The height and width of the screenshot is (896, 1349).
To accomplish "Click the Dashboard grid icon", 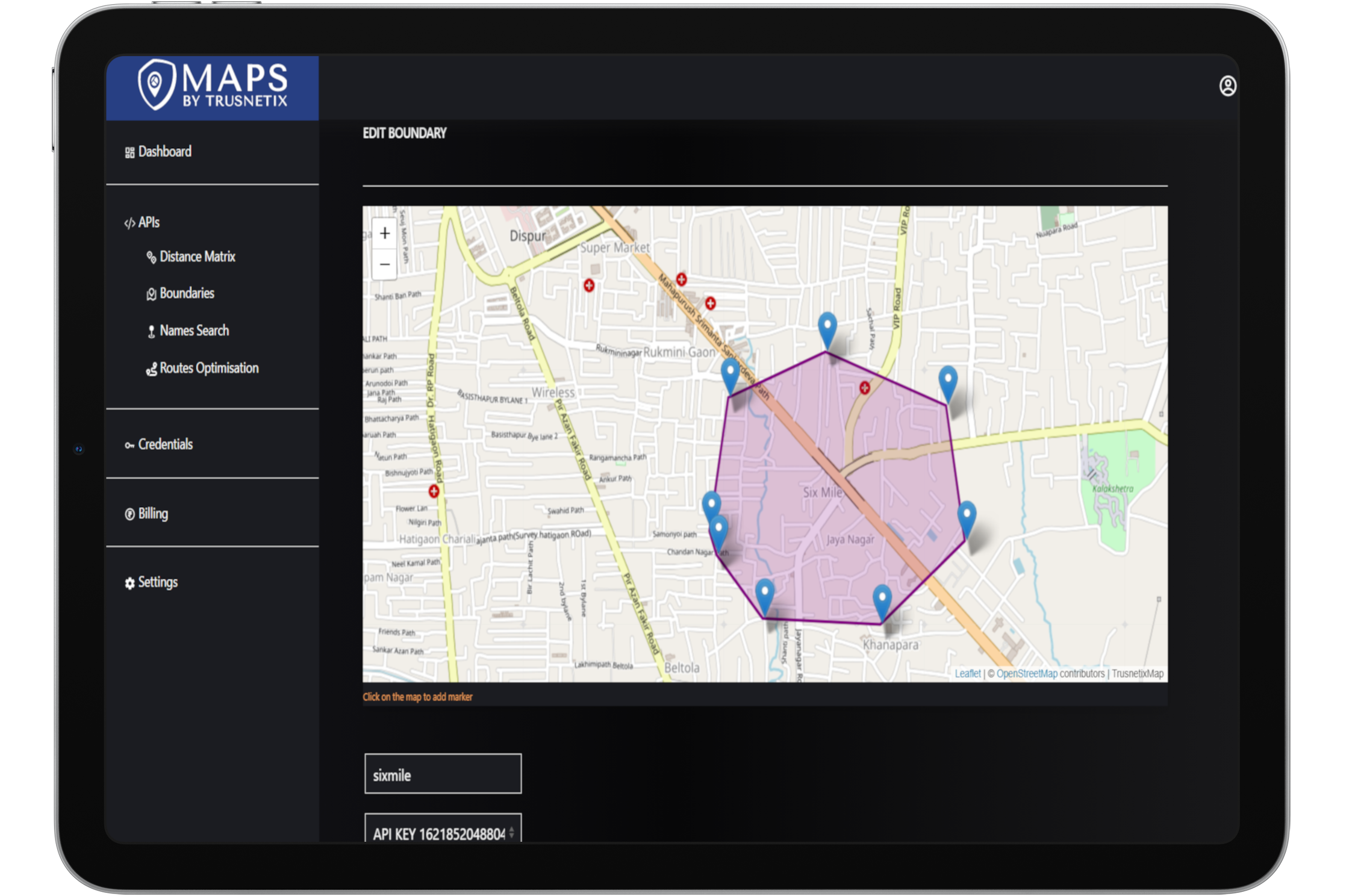I will (129, 153).
